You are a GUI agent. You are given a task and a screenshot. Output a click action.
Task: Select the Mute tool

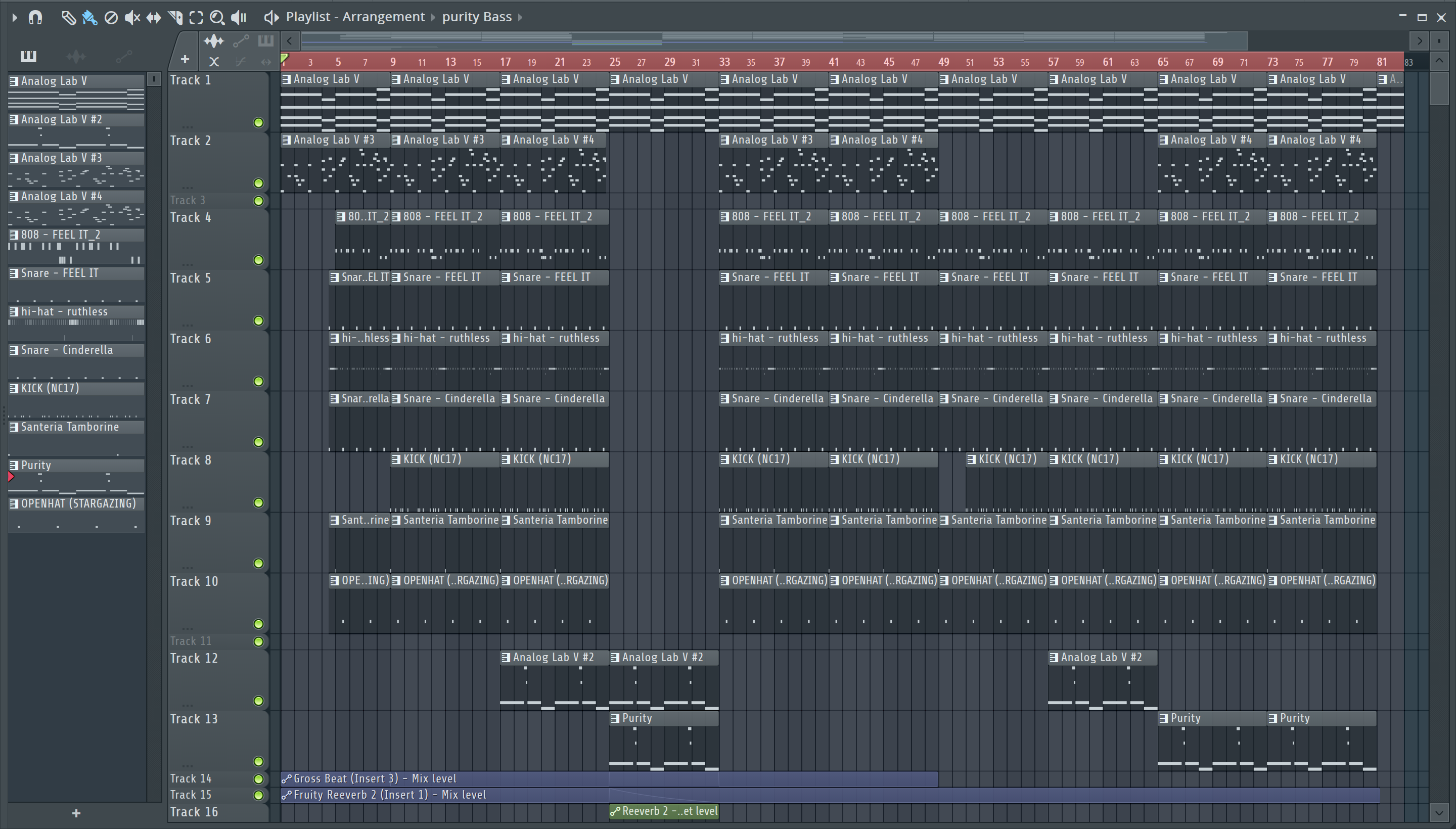(132, 18)
